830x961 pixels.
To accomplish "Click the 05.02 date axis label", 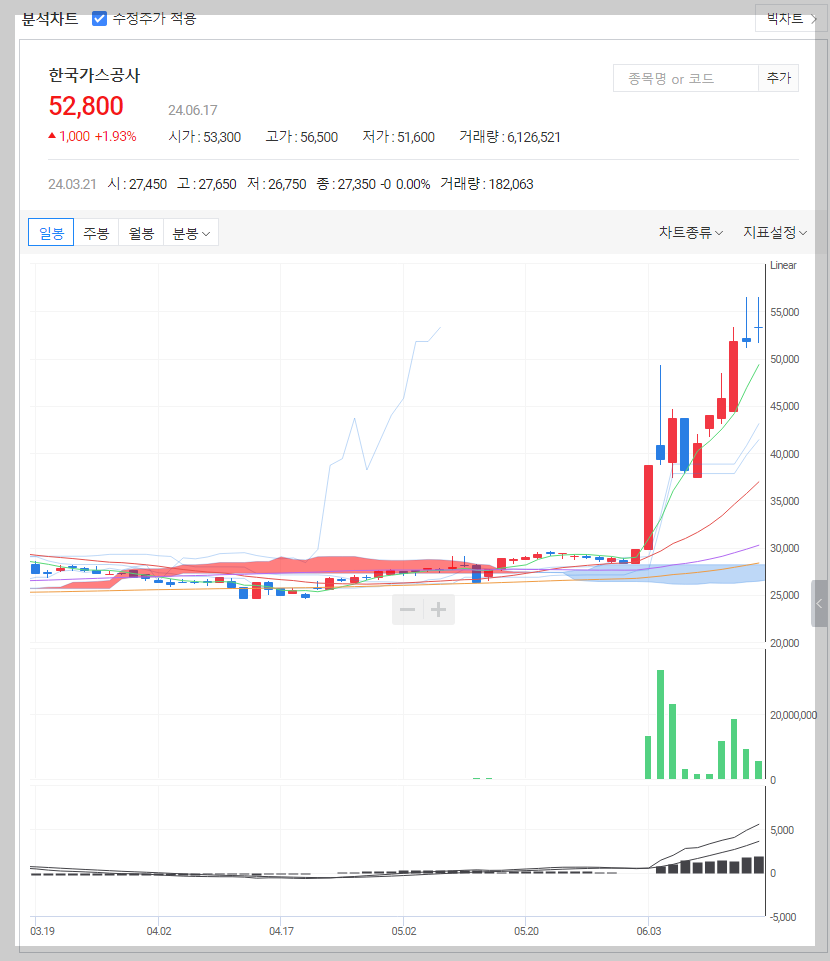I will 404,931.
